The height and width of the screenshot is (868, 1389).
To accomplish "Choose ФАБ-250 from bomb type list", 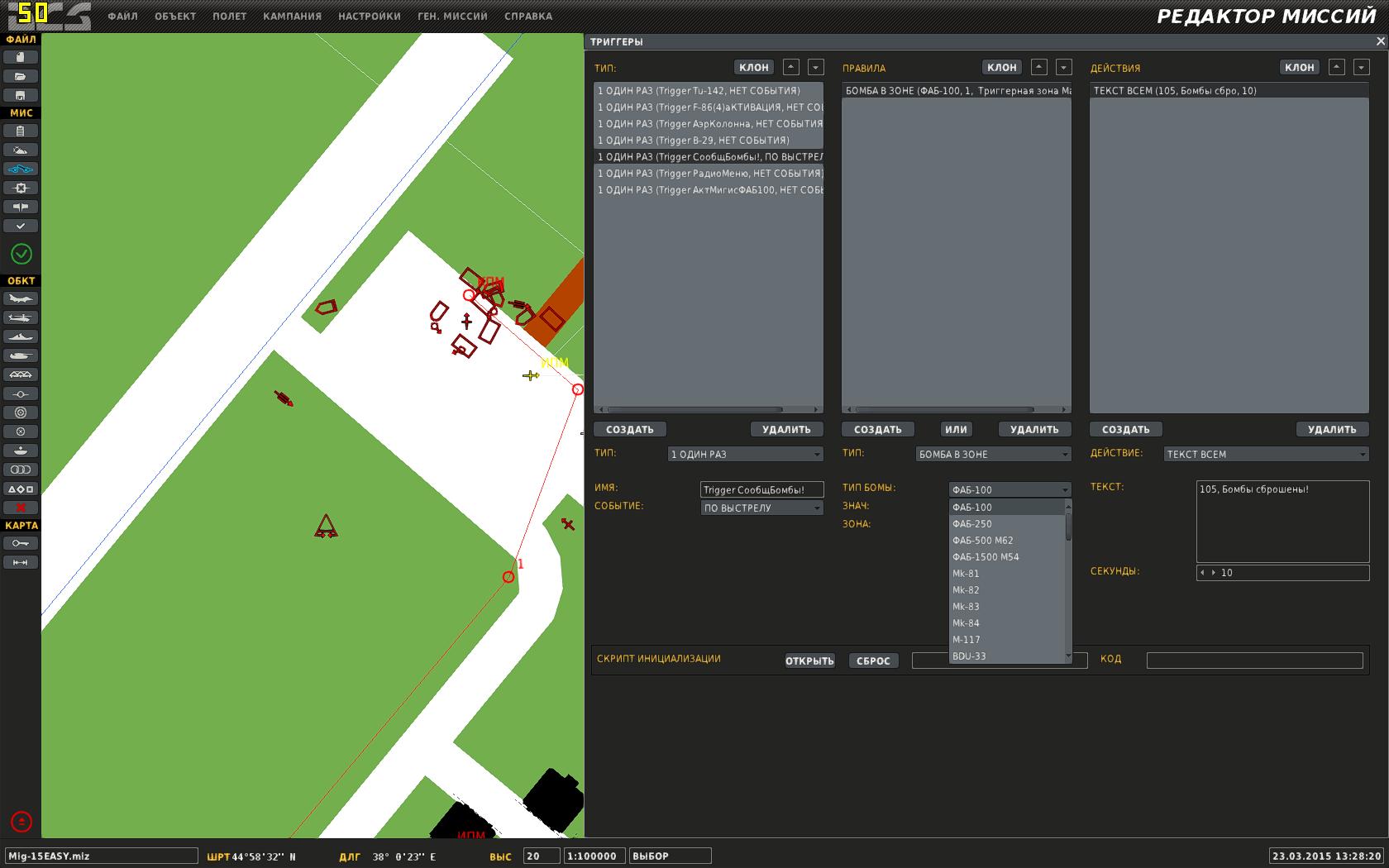I will 1006,524.
